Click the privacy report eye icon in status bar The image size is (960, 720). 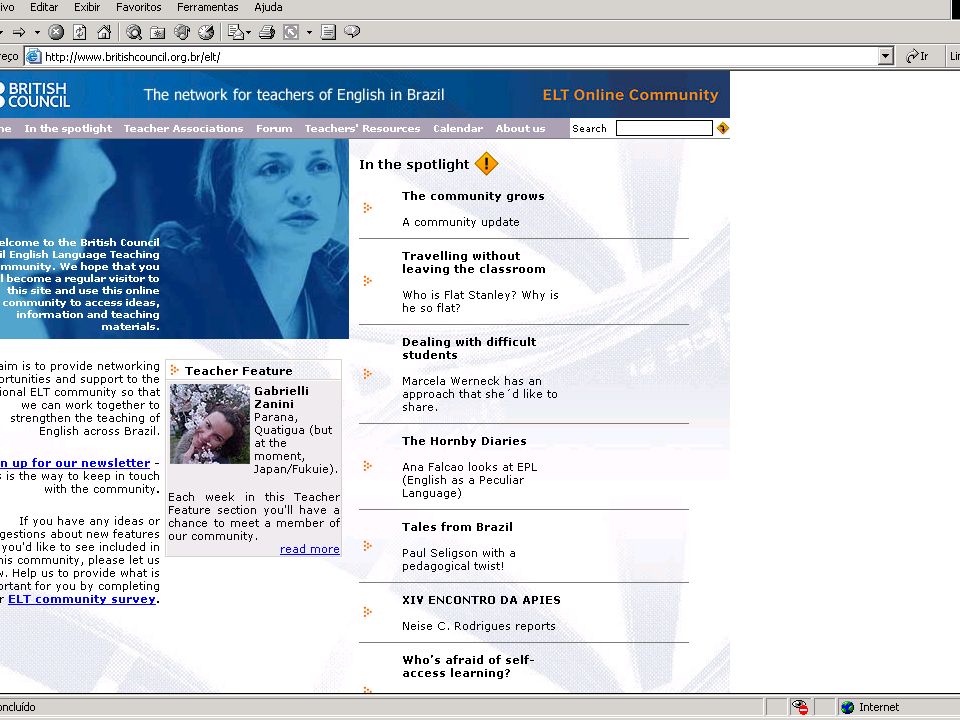click(800, 707)
